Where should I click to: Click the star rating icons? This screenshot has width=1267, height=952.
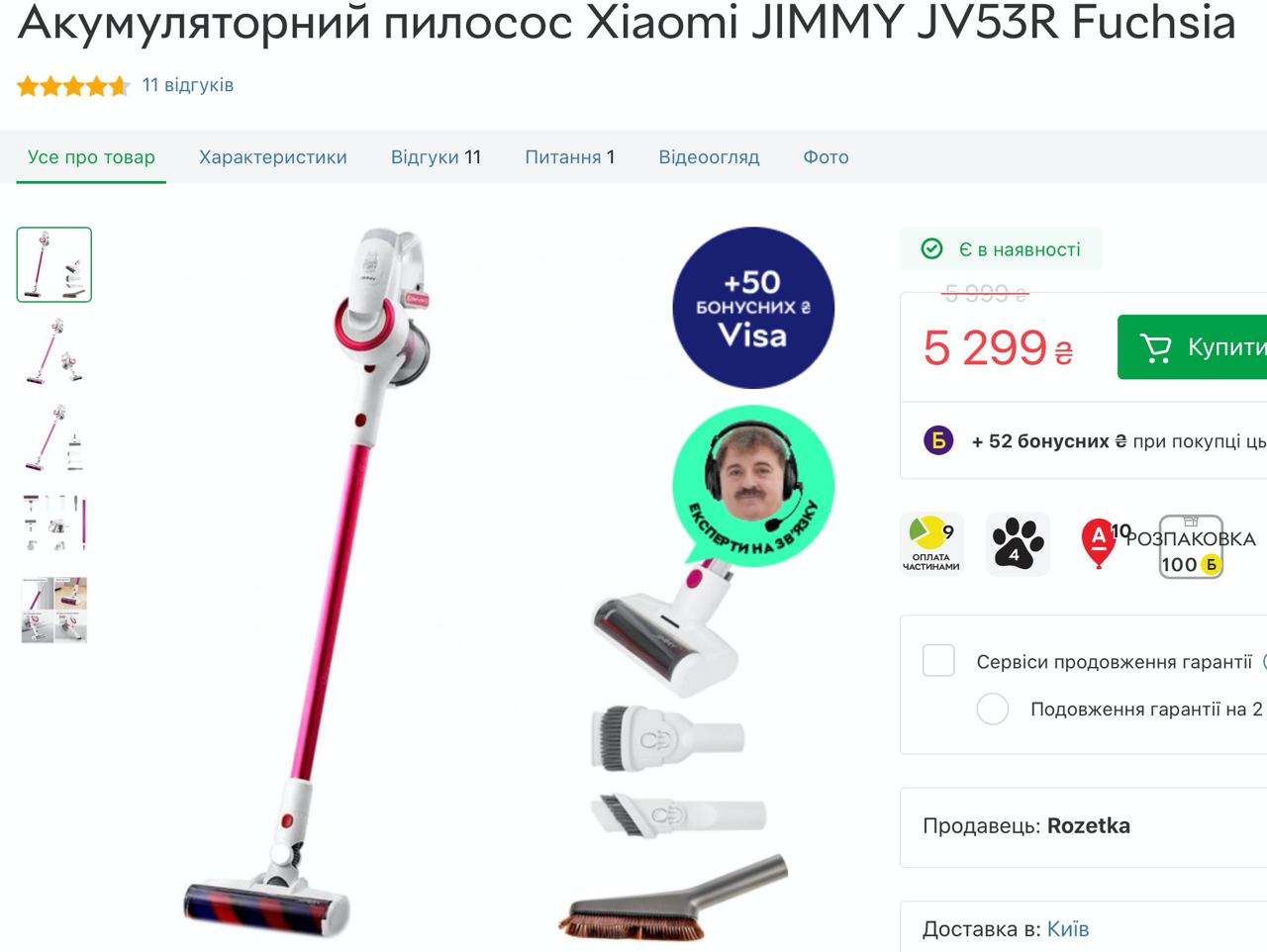[x=73, y=86]
